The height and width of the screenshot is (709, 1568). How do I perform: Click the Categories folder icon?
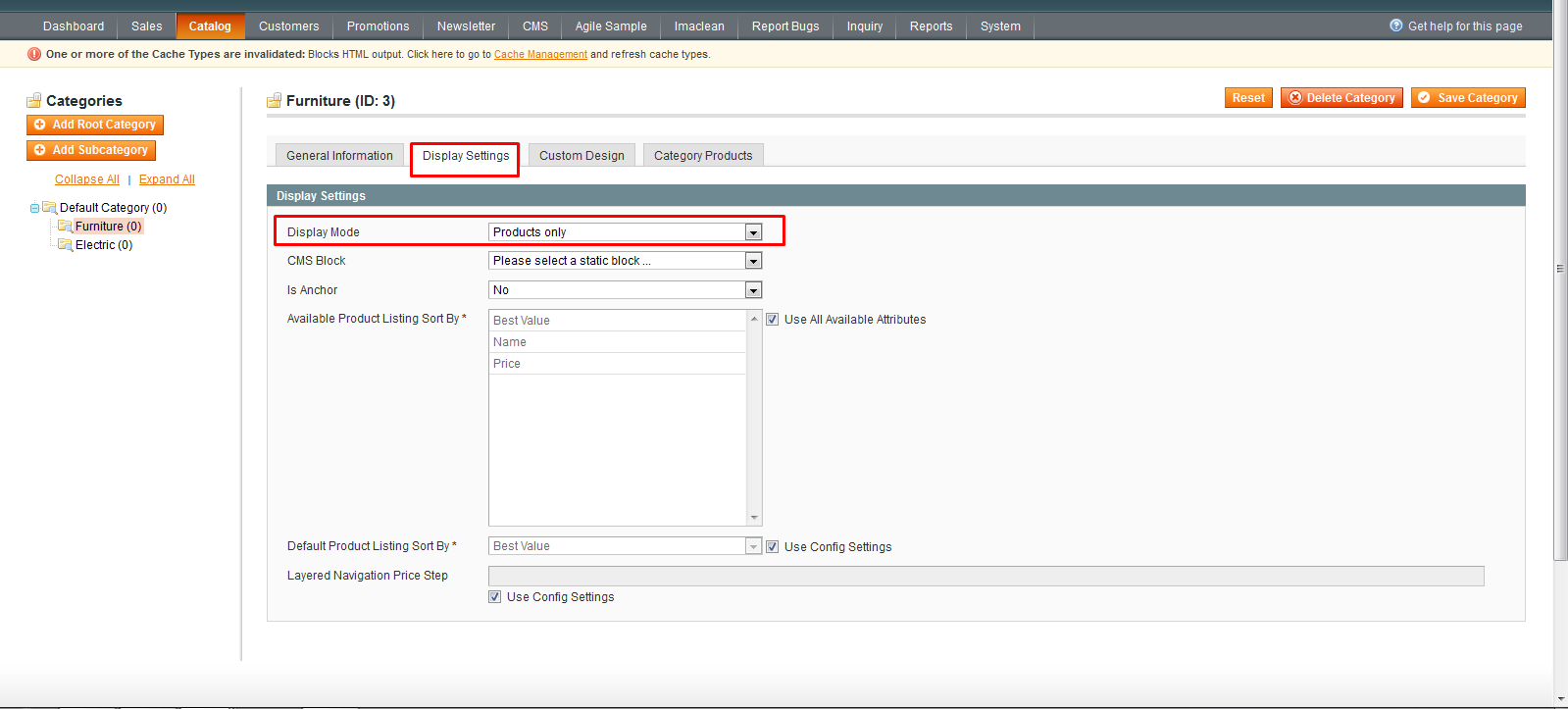(x=34, y=100)
